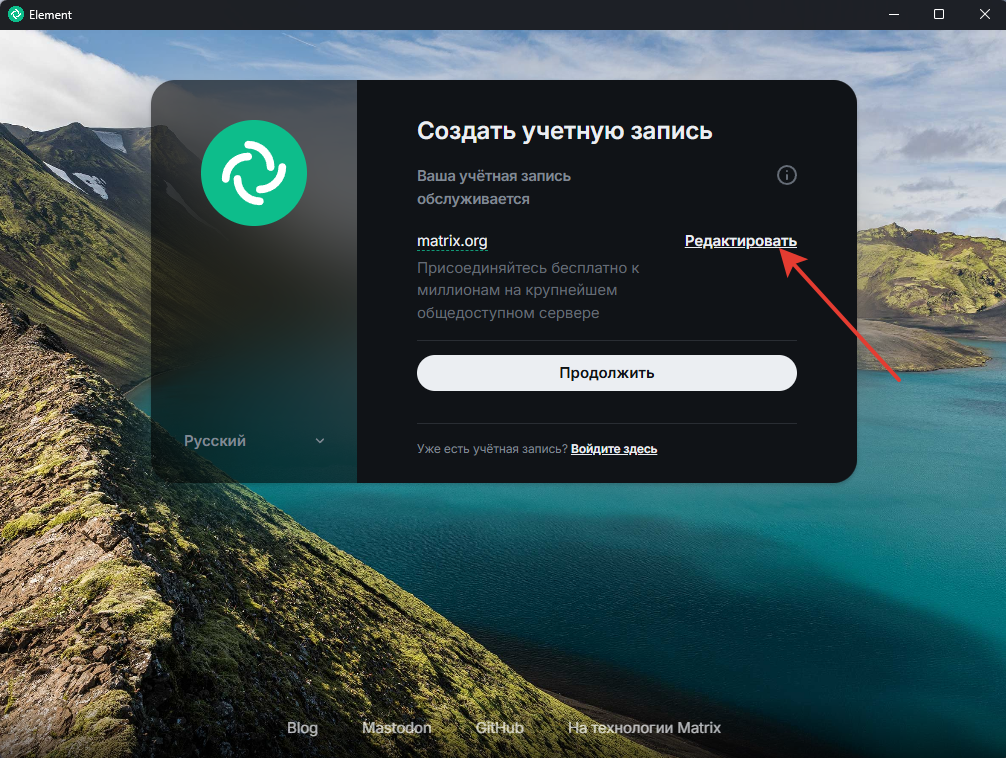Click the homeserver info icon
Image resolution: width=1006 pixels, height=758 pixels.
tap(787, 175)
